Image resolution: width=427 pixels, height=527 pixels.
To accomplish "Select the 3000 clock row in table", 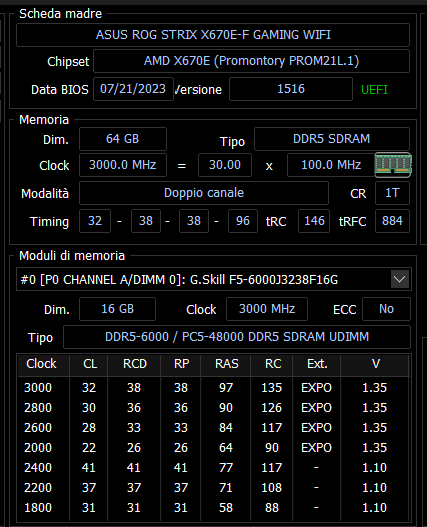I will (214, 388).
